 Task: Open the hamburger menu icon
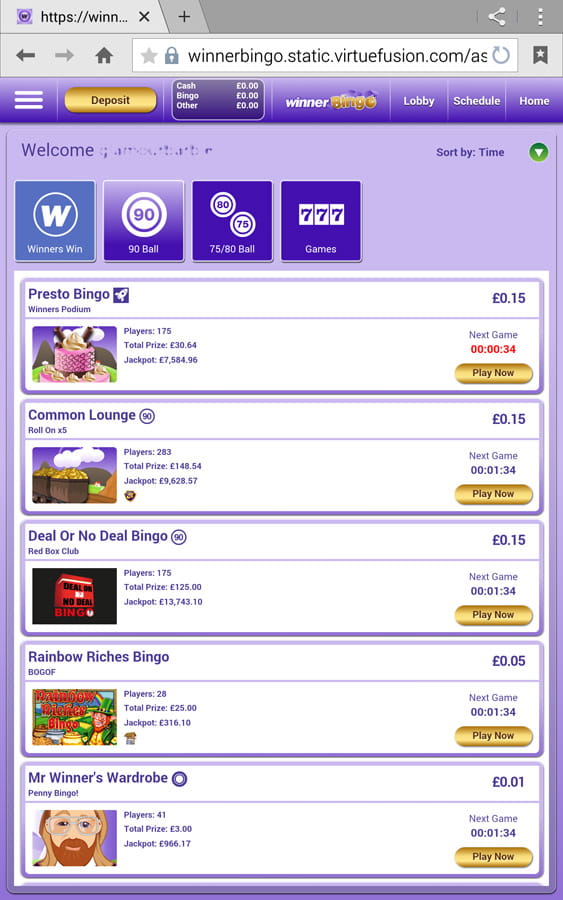29,100
